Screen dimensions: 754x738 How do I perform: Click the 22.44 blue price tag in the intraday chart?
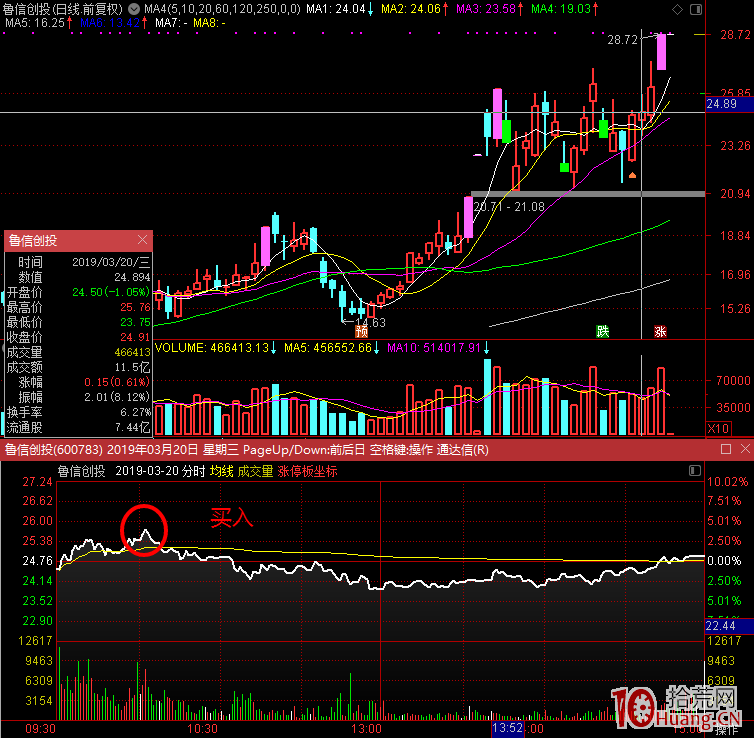[x=729, y=625]
